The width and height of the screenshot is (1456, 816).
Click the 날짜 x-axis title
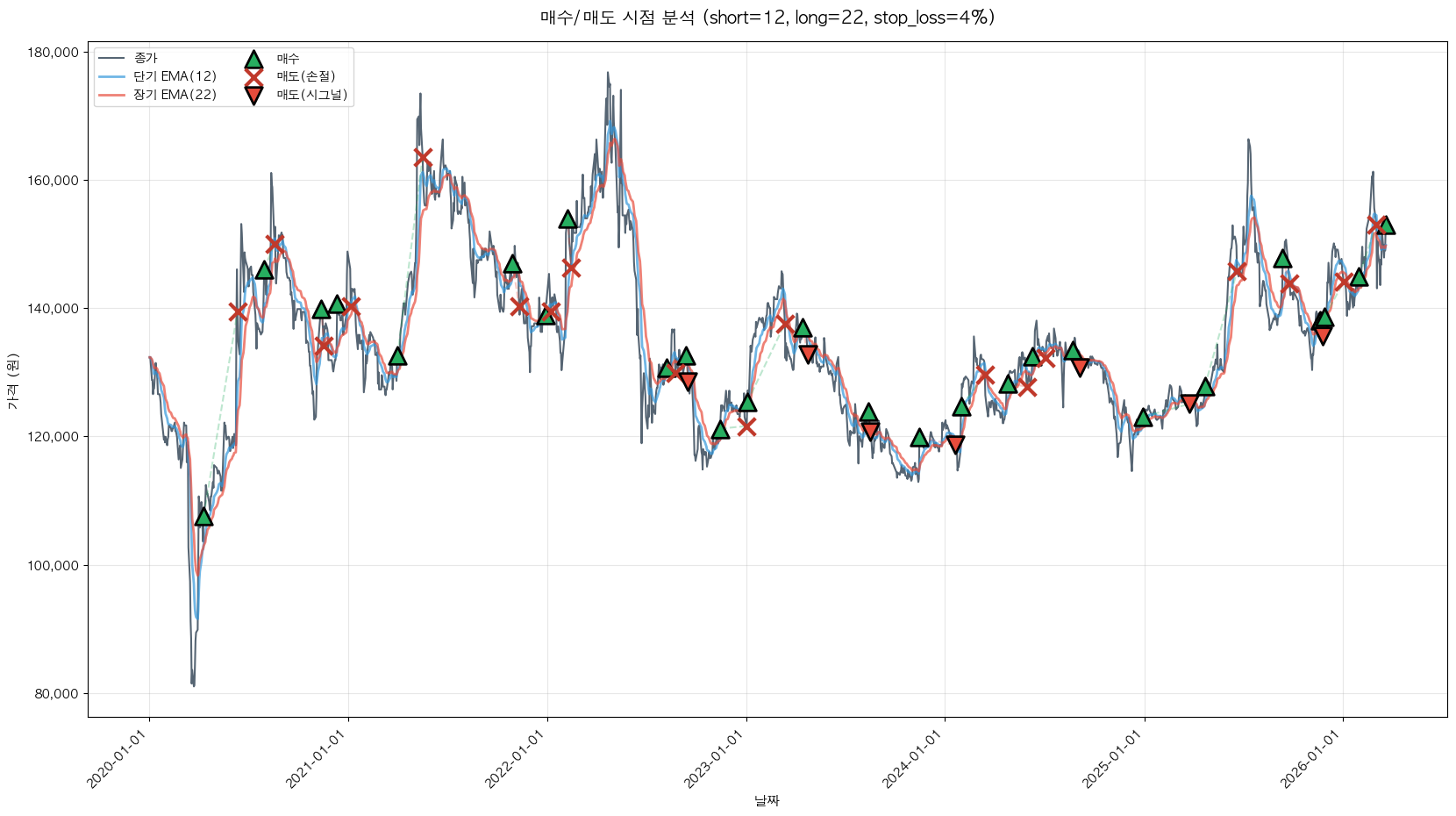pos(767,800)
